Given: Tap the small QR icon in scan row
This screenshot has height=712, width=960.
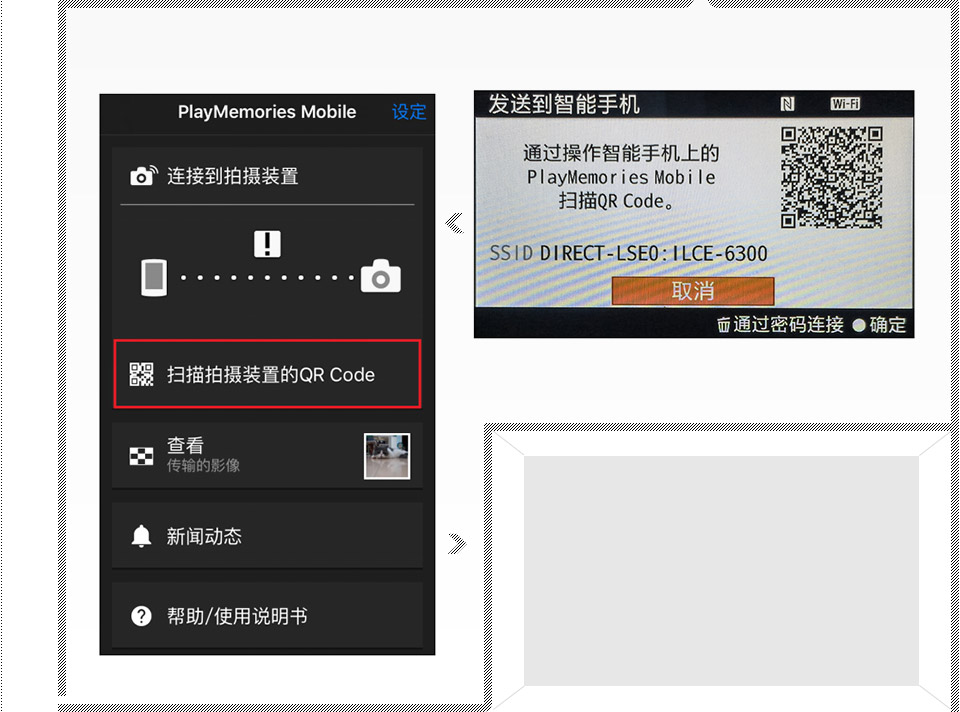Looking at the screenshot, I should [x=142, y=375].
